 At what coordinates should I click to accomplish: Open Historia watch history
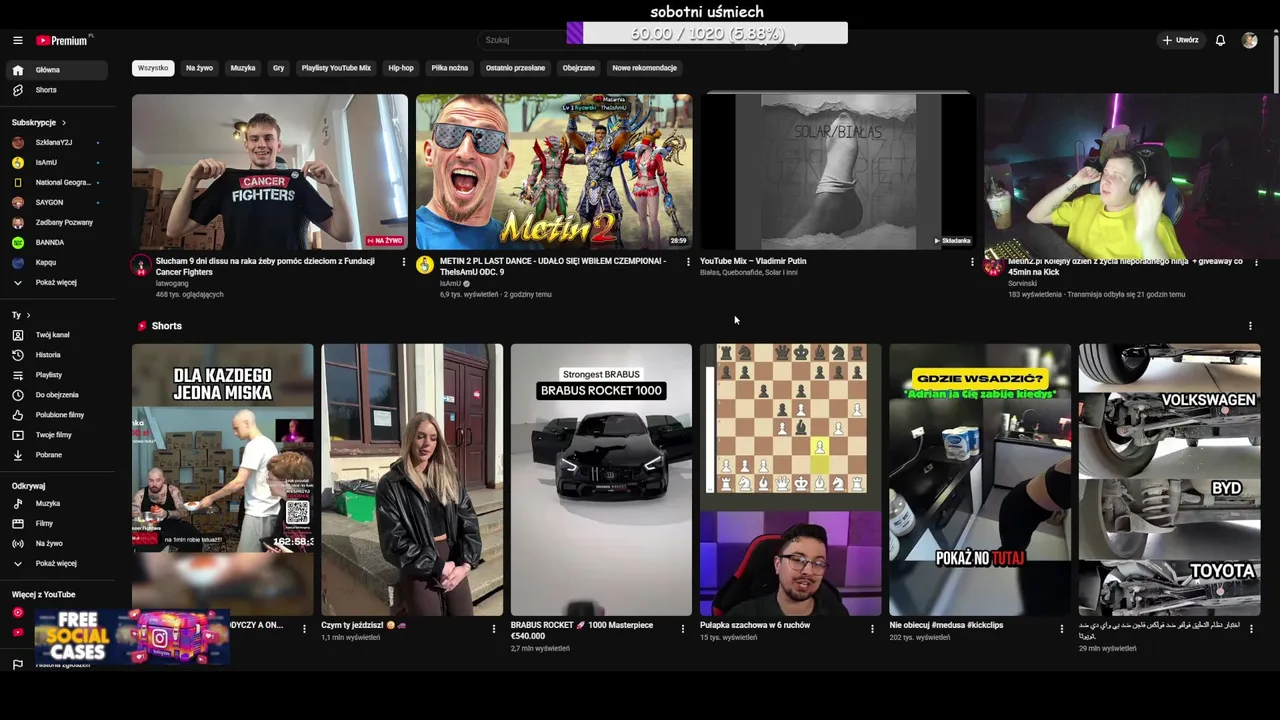[x=55, y=355]
